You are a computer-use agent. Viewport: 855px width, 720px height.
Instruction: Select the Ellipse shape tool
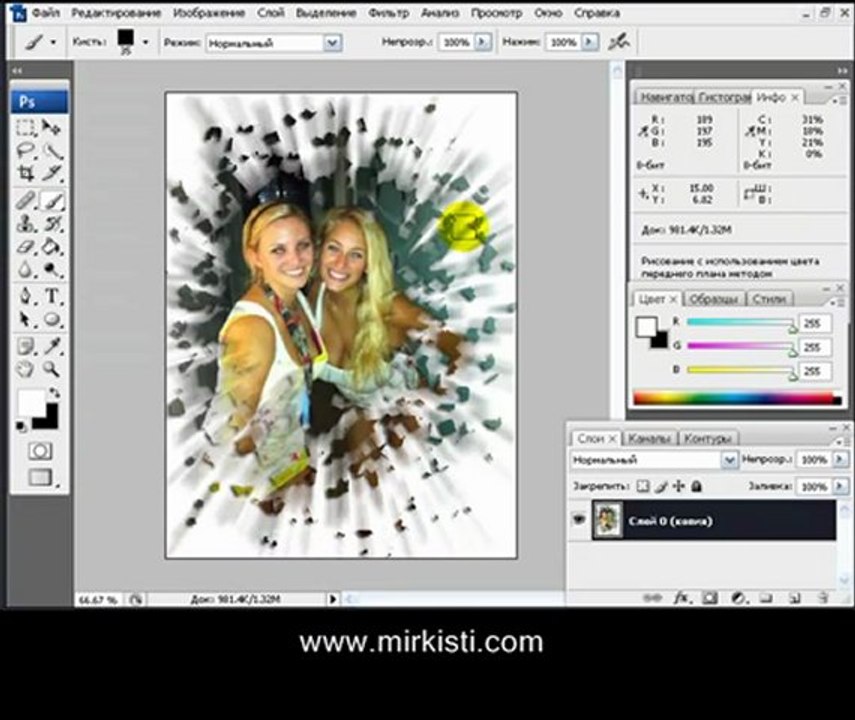click(x=52, y=319)
